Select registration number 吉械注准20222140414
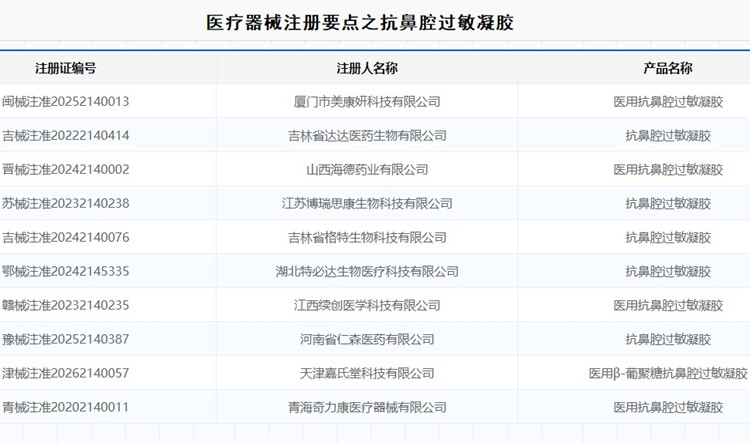The width and height of the screenshot is (750, 443). point(66,135)
